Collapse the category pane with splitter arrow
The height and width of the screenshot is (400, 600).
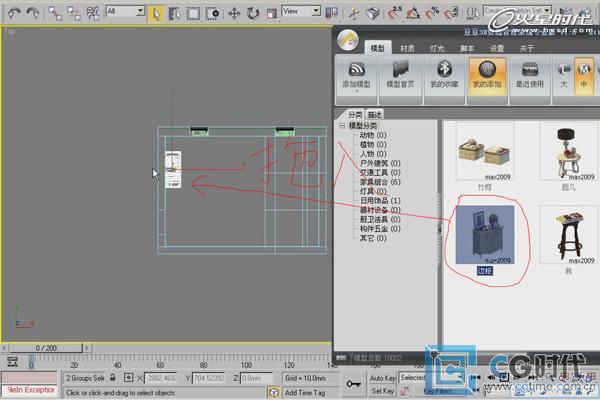pos(440,229)
